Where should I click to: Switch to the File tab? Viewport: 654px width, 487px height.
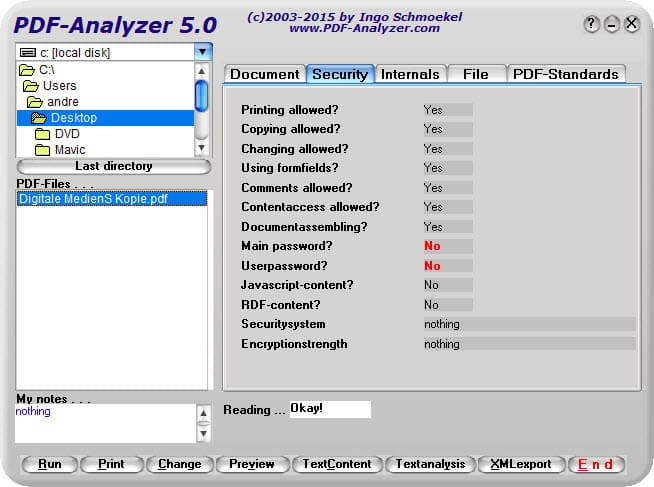coord(476,74)
